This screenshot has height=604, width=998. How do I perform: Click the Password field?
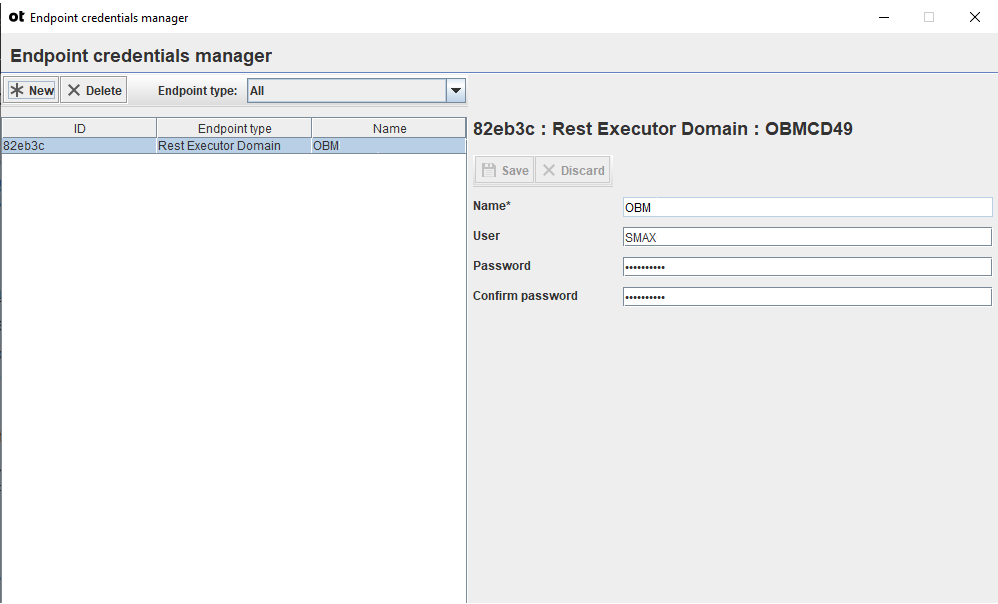coord(805,266)
